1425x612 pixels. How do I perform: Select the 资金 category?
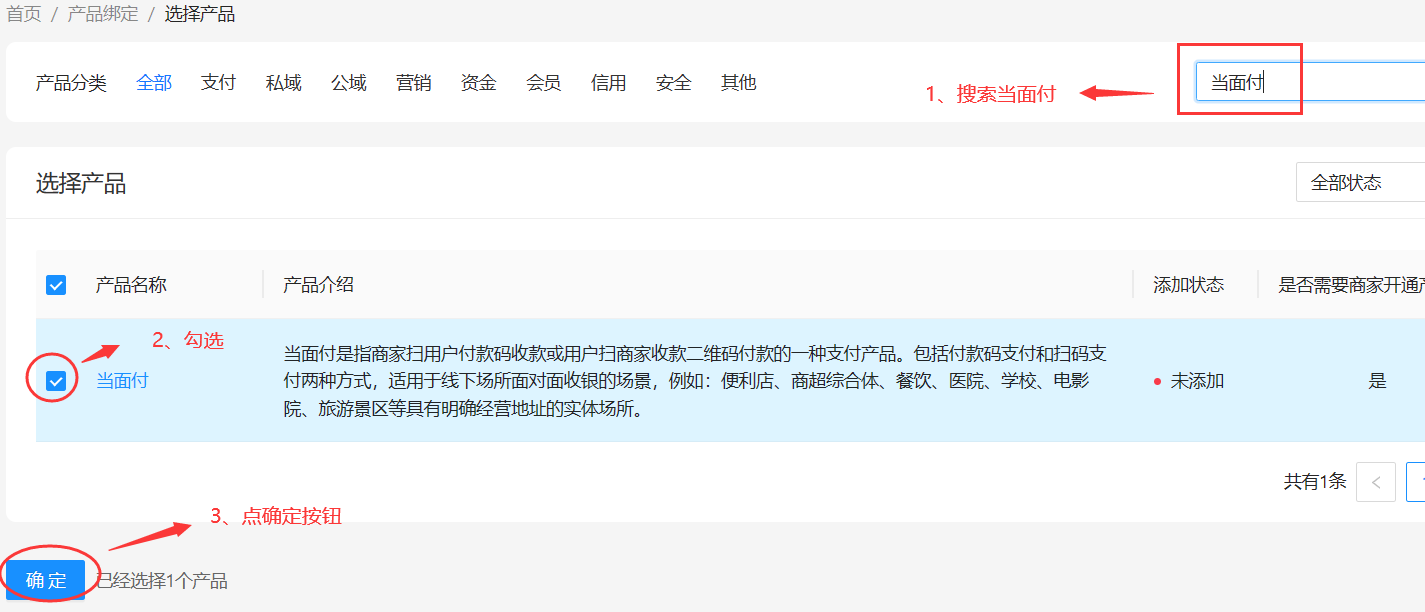pos(478,83)
